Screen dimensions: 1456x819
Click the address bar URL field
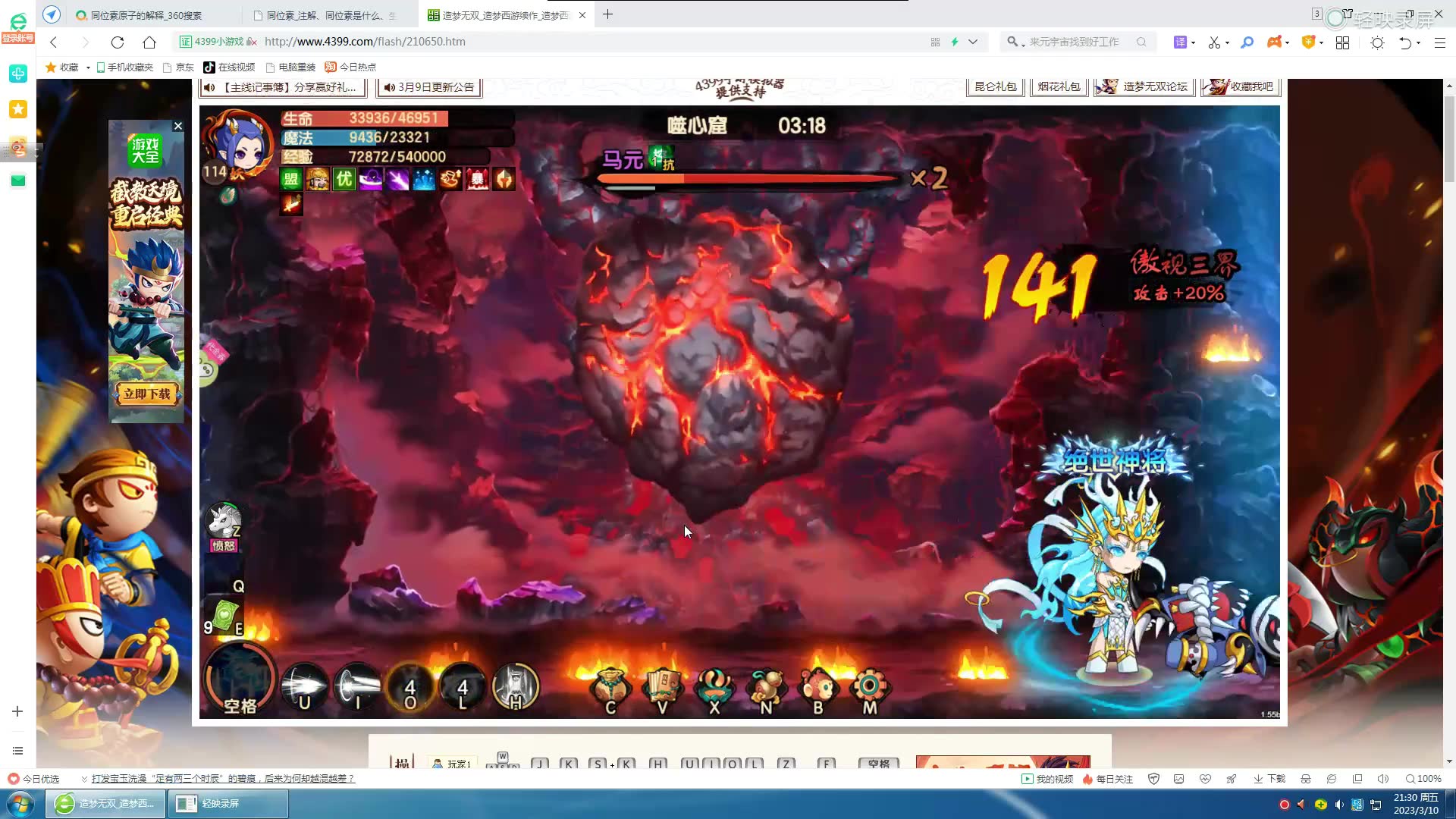click(591, 42)
